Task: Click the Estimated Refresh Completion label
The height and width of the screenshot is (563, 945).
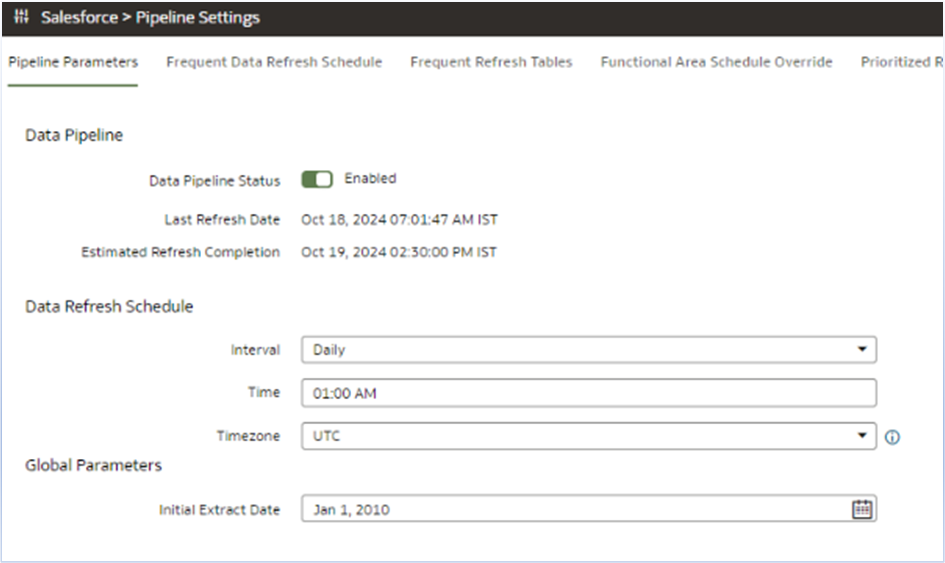Action: click(181, 252)
